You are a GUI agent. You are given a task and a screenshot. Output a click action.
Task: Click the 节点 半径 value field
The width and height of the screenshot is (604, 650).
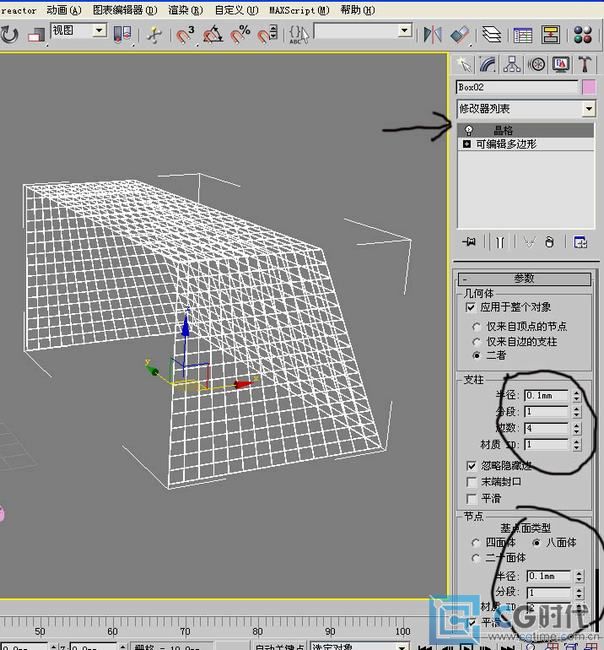pos(548,576)
